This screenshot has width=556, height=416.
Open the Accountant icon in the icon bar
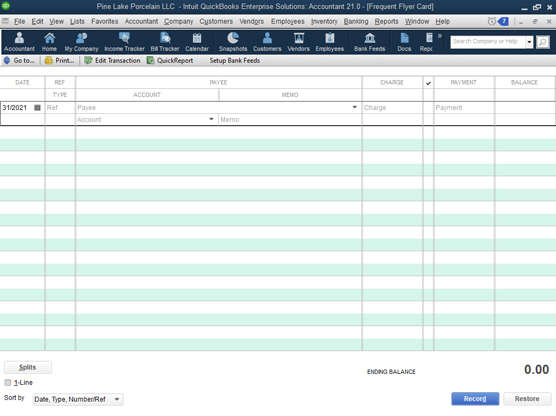click(x=20, y=42)
